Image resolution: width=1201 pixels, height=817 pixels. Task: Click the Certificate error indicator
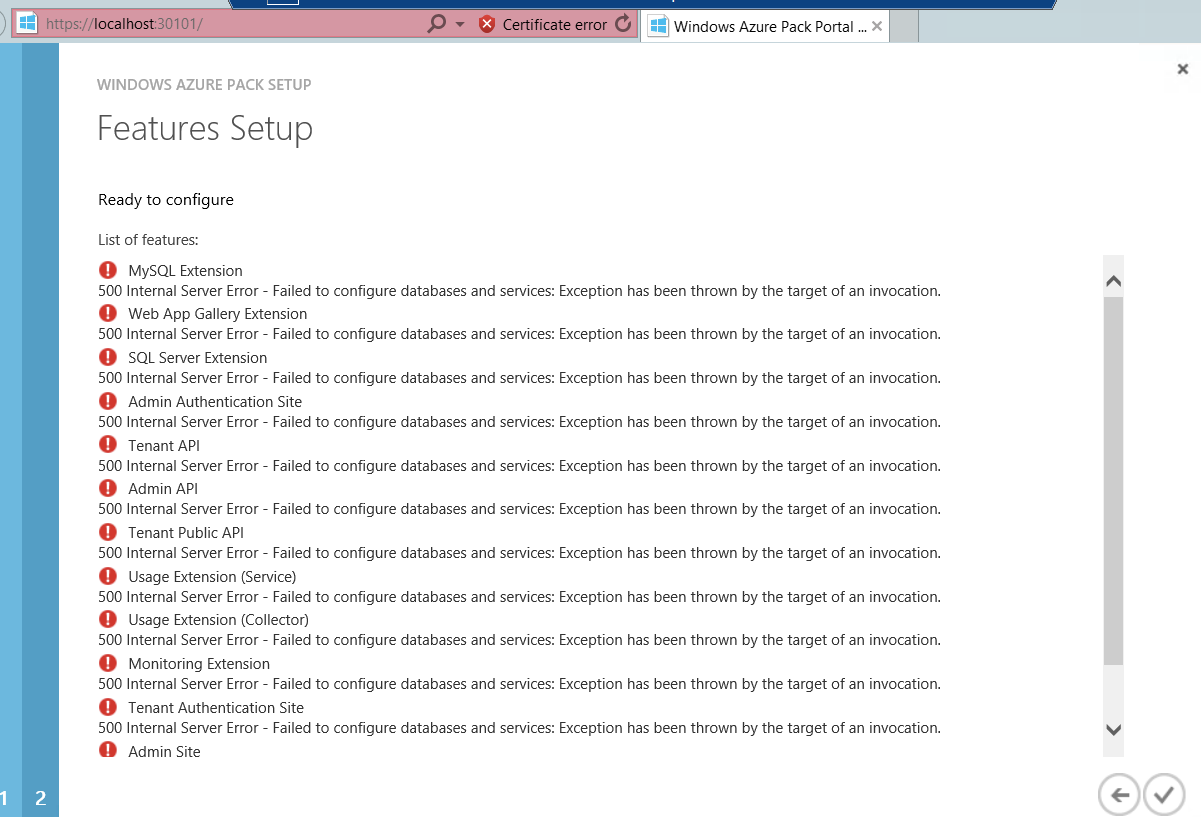pos(543,24)
